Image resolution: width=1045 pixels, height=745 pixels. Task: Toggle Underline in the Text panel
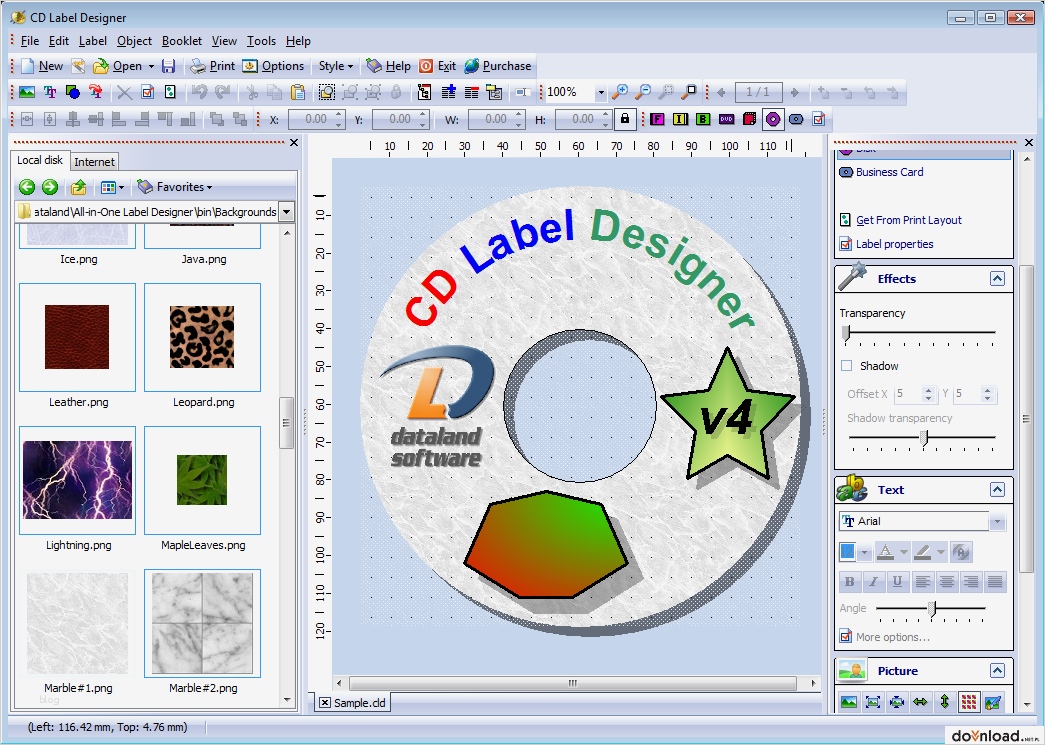tap(897, 582)
